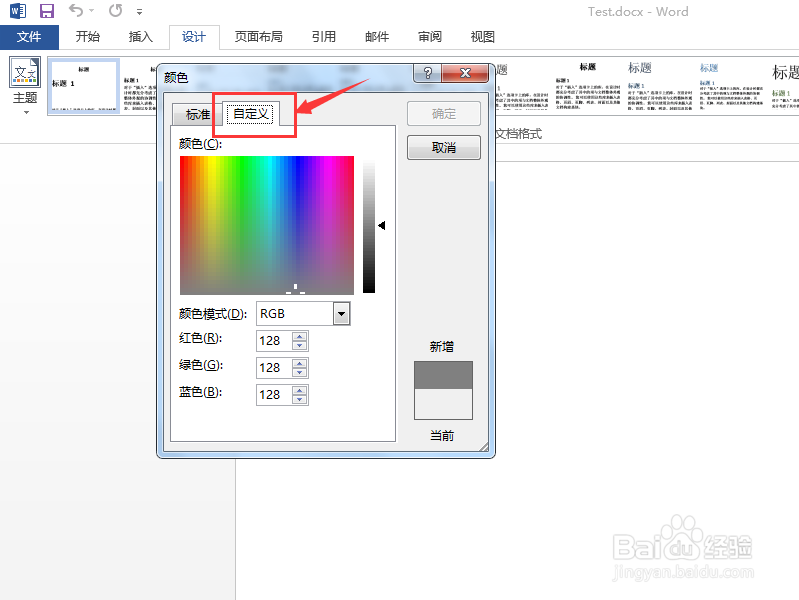
Task: Pick the style thumbnail with small light-blue 标题
Action: 731,86
